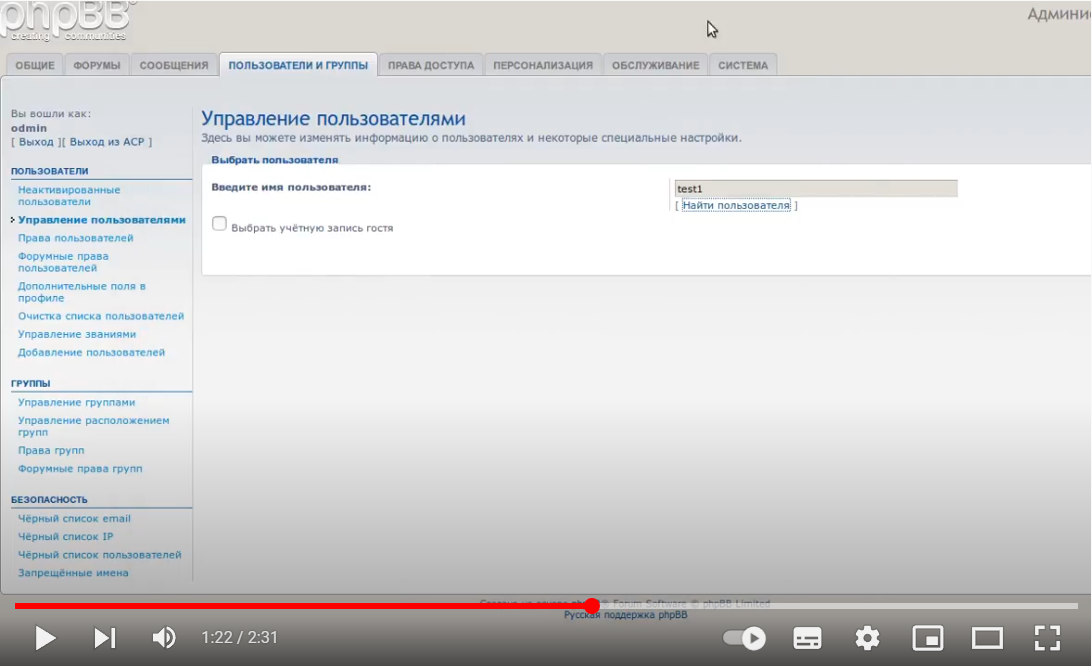Enable miniplayer mode

point(928,637)
